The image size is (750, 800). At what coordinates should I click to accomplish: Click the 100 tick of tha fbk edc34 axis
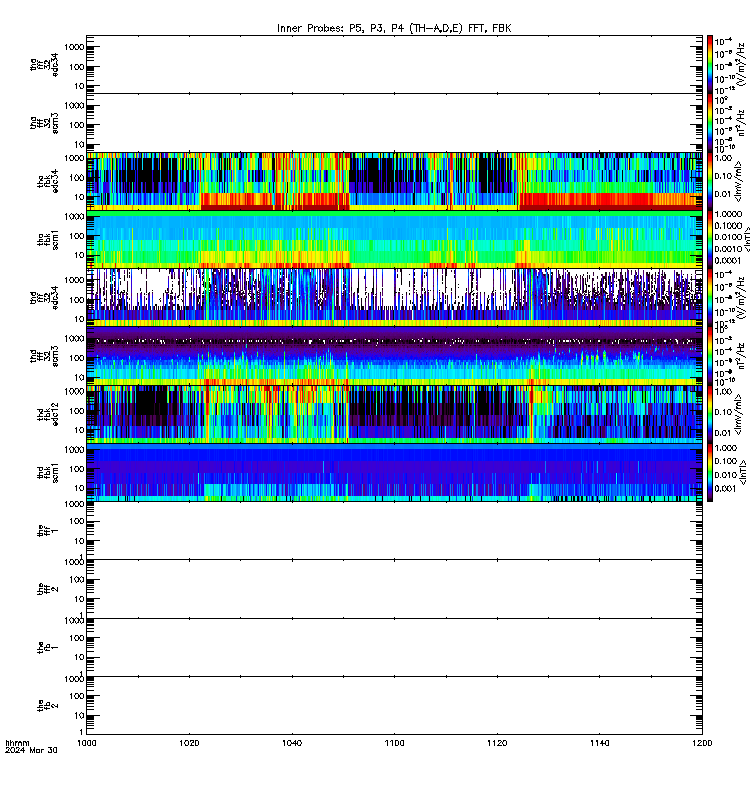pos(77,178)
